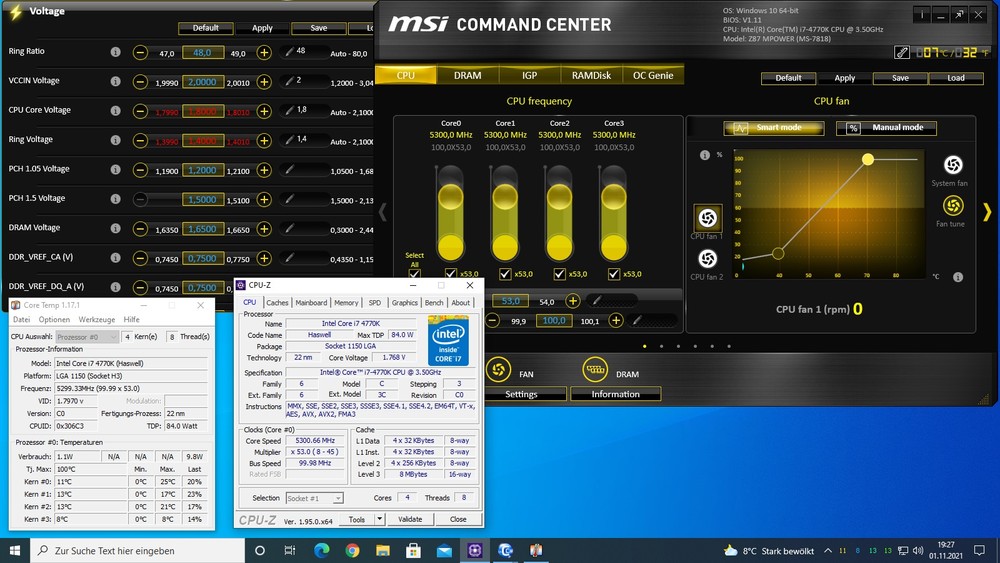
Task: Click the pencil edit icon for PCH 1.5 Voltage
Action: tap(290, 199)
